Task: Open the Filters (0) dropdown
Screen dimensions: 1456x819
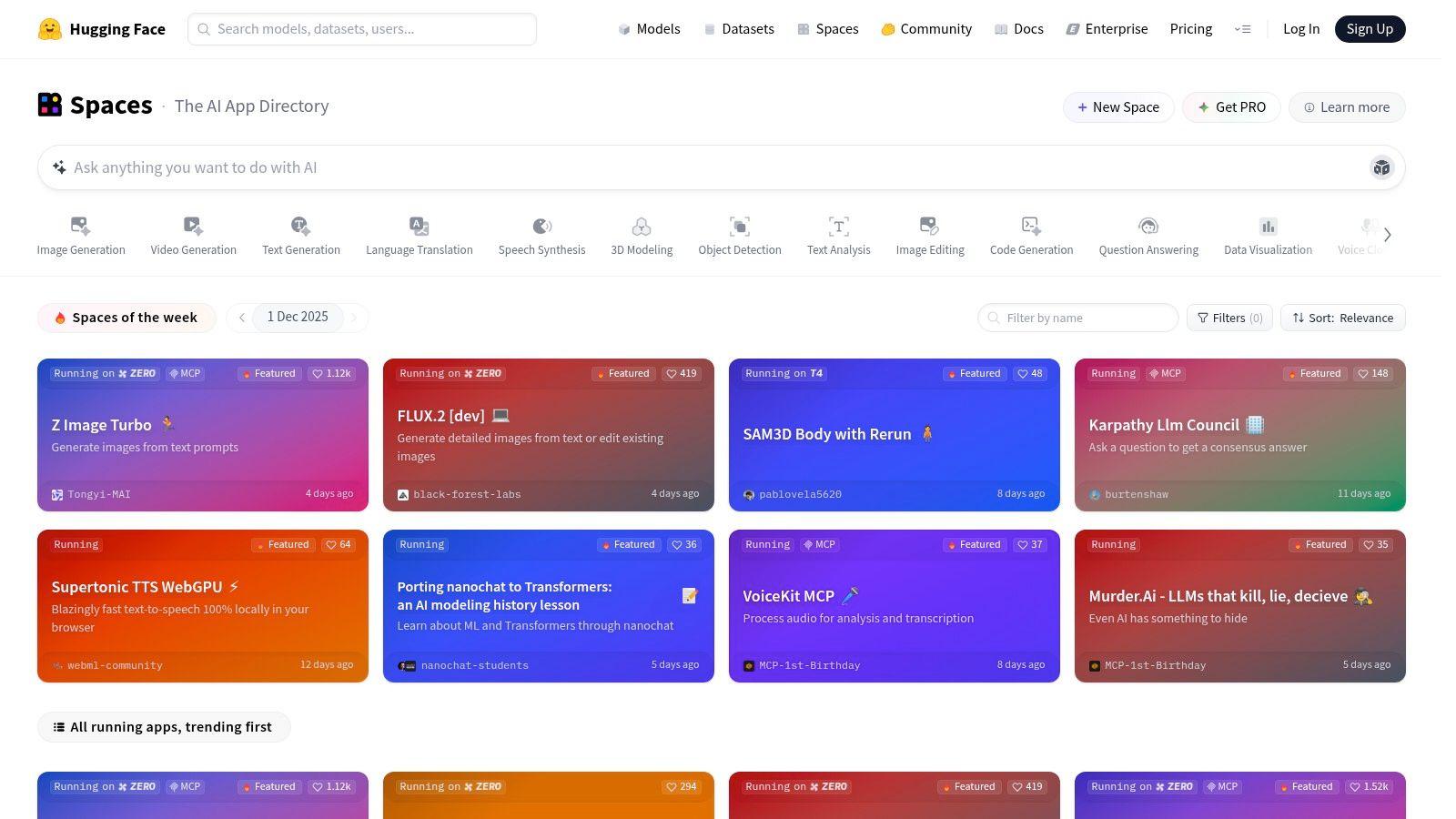Action: [x=1229, y=318]
